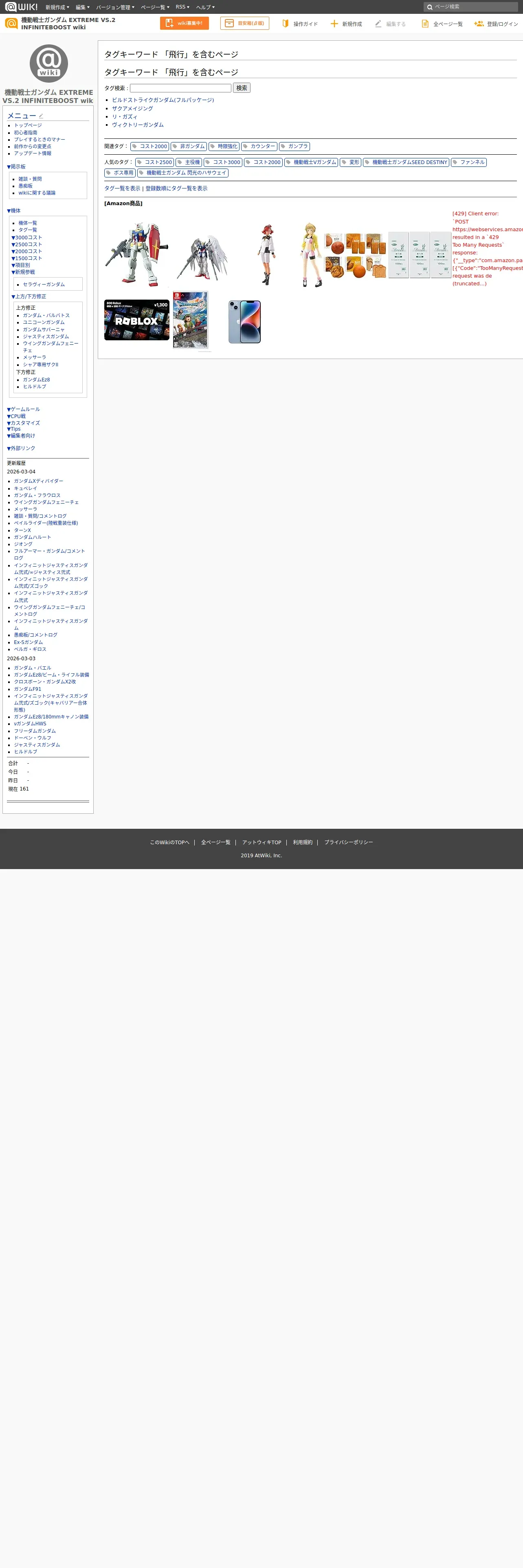Click このWikiのTOPへ in the footer

pyautogui.click(x=170, y=843)
